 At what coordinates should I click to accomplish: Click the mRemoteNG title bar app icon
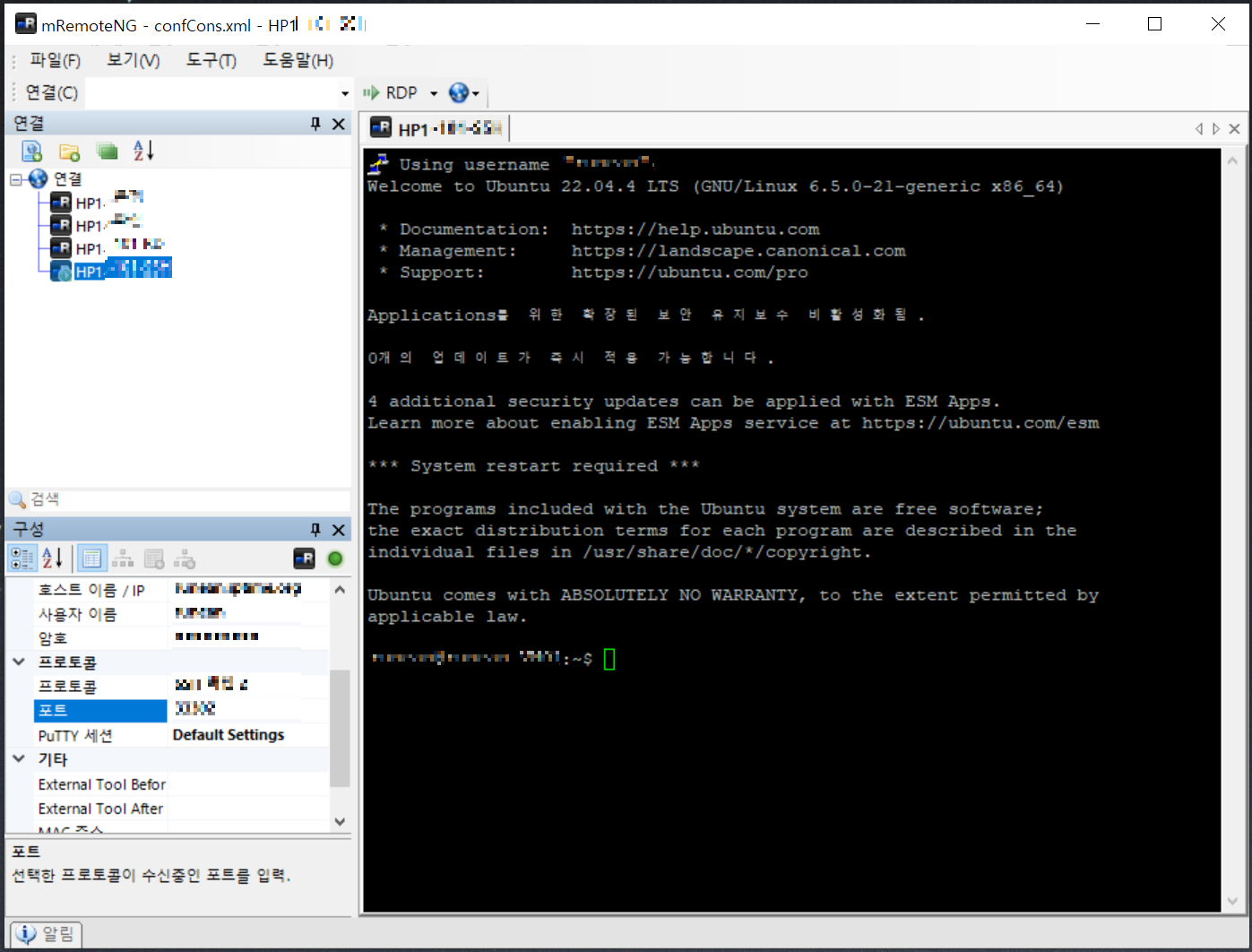click(25, 24)
